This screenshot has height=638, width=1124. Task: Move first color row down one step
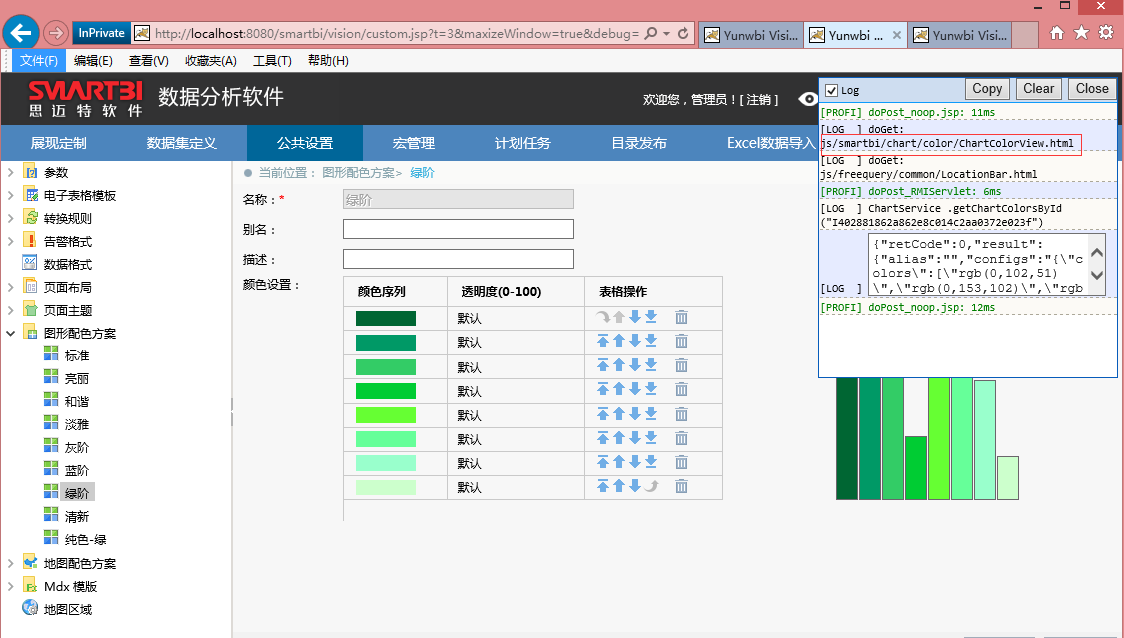(635, 317)
